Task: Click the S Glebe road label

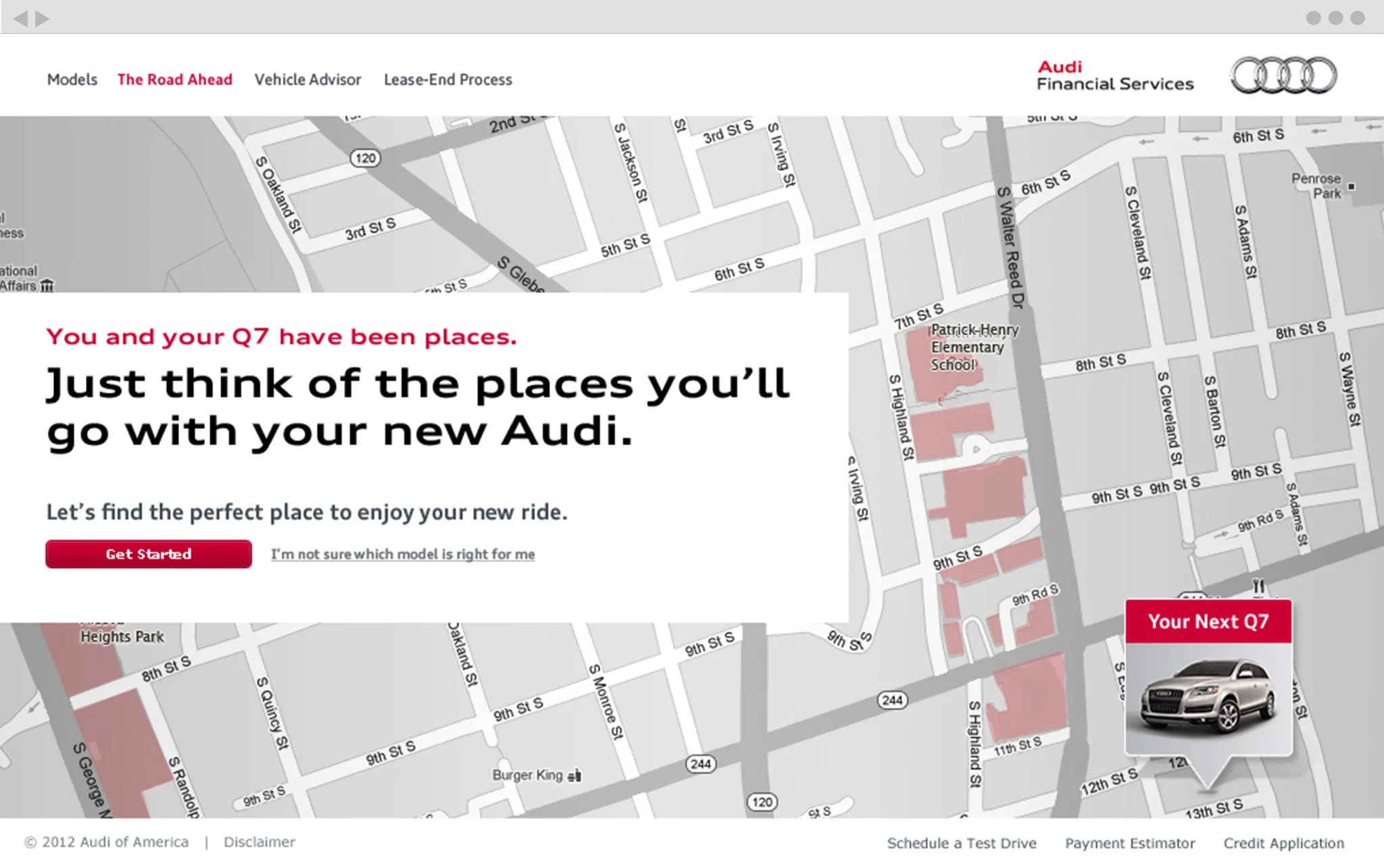Action: [x=520, y=275]
